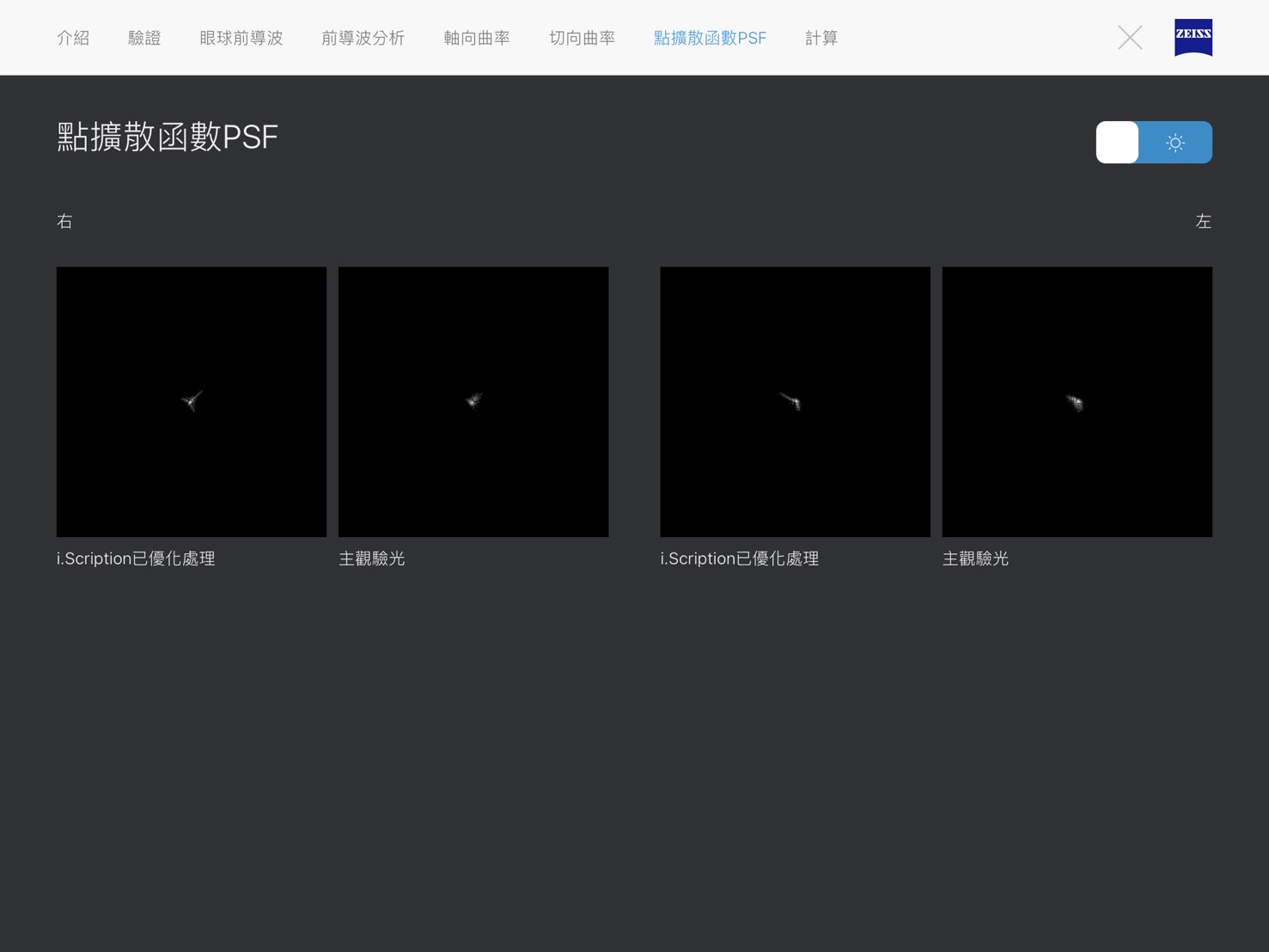Click the 右 eye label

pos(64,222)
